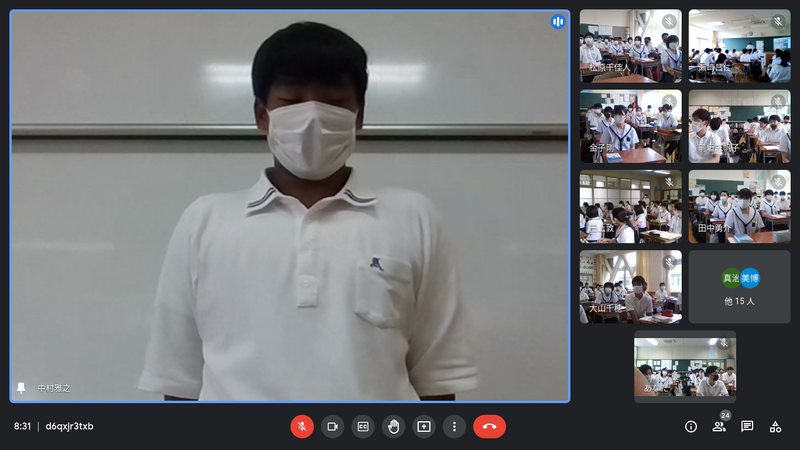800x450 pixels.
Task: Select the 田中勇介 video thumbnail
Action: [739, 206]
